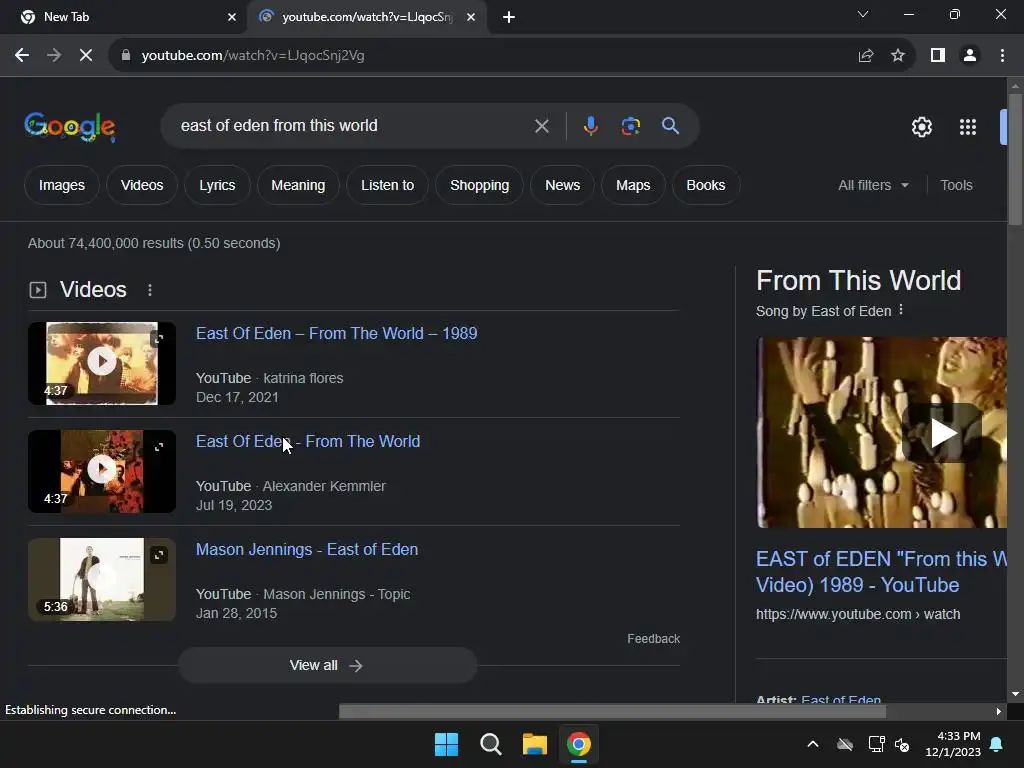The height and width of the screenshot is (768, 1024).
Task: Open a new browser tab
Action: pos(509,17)
